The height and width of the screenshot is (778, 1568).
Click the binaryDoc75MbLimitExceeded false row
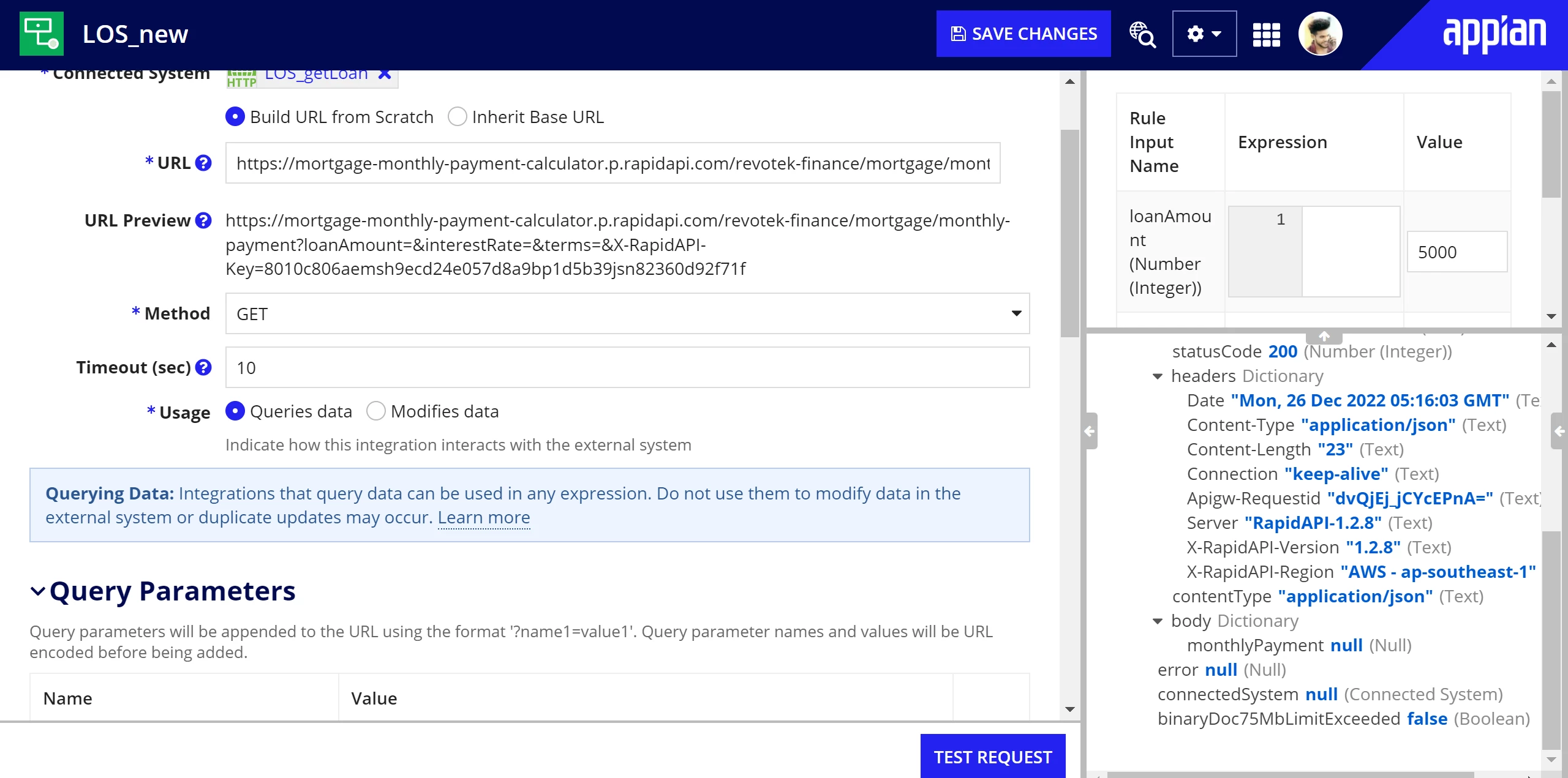tap(1344, 719)
